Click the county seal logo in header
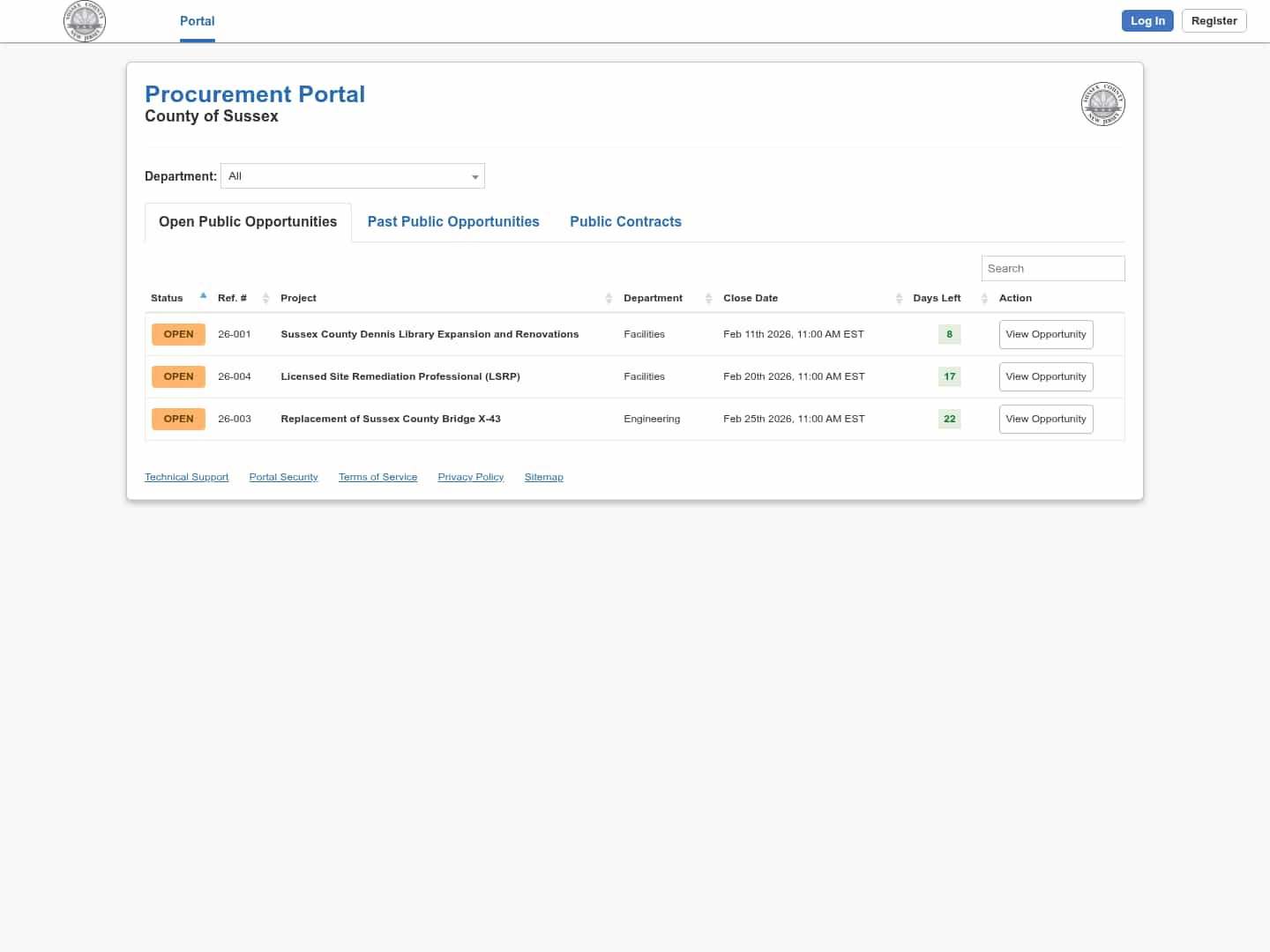 coord(85,21)
